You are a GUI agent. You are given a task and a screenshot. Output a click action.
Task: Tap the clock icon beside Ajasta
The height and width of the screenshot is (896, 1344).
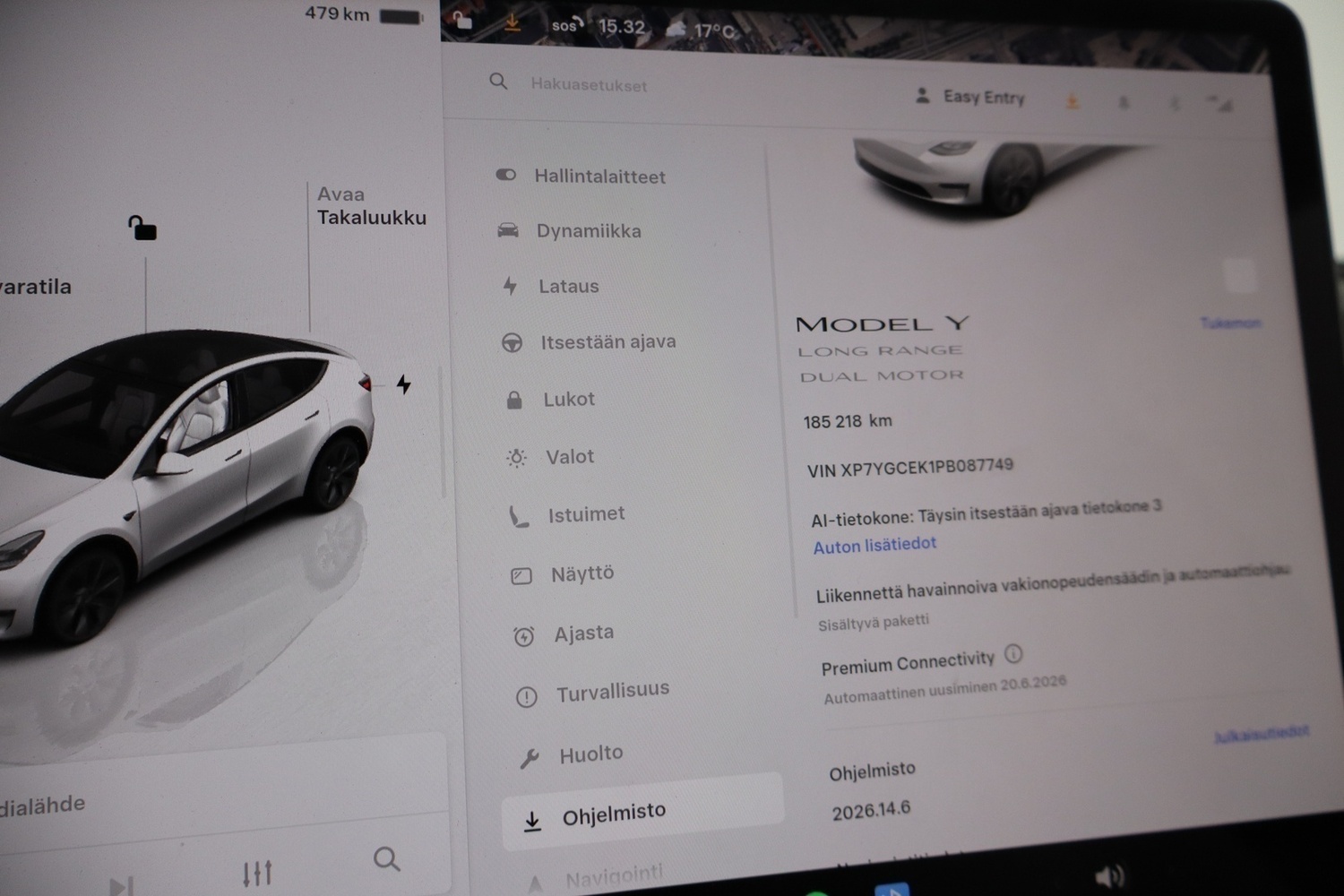point(523,636)
